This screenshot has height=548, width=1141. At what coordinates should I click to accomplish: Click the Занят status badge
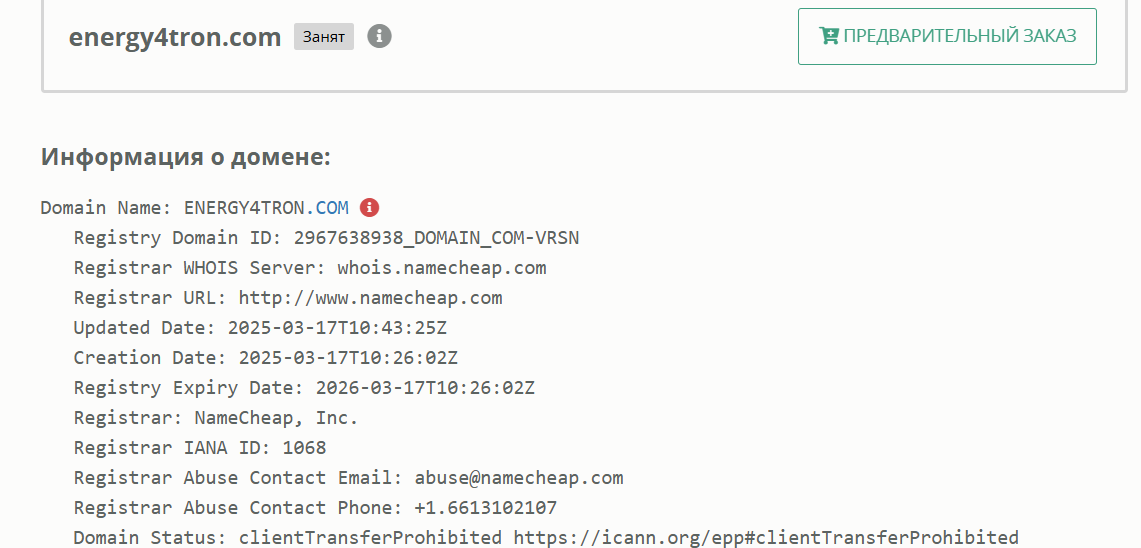coord(323,37)
